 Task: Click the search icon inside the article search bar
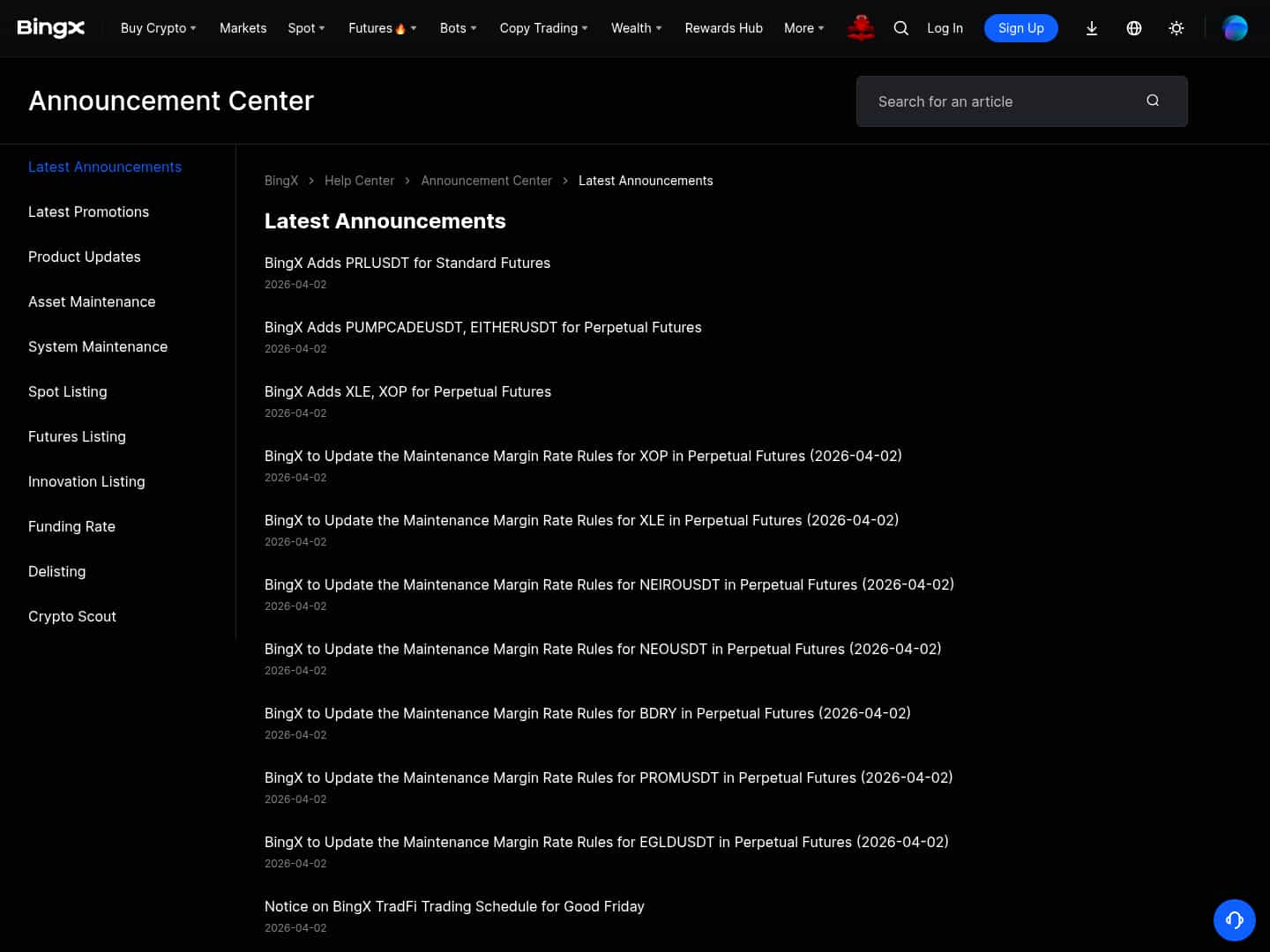pos(1153,100)
